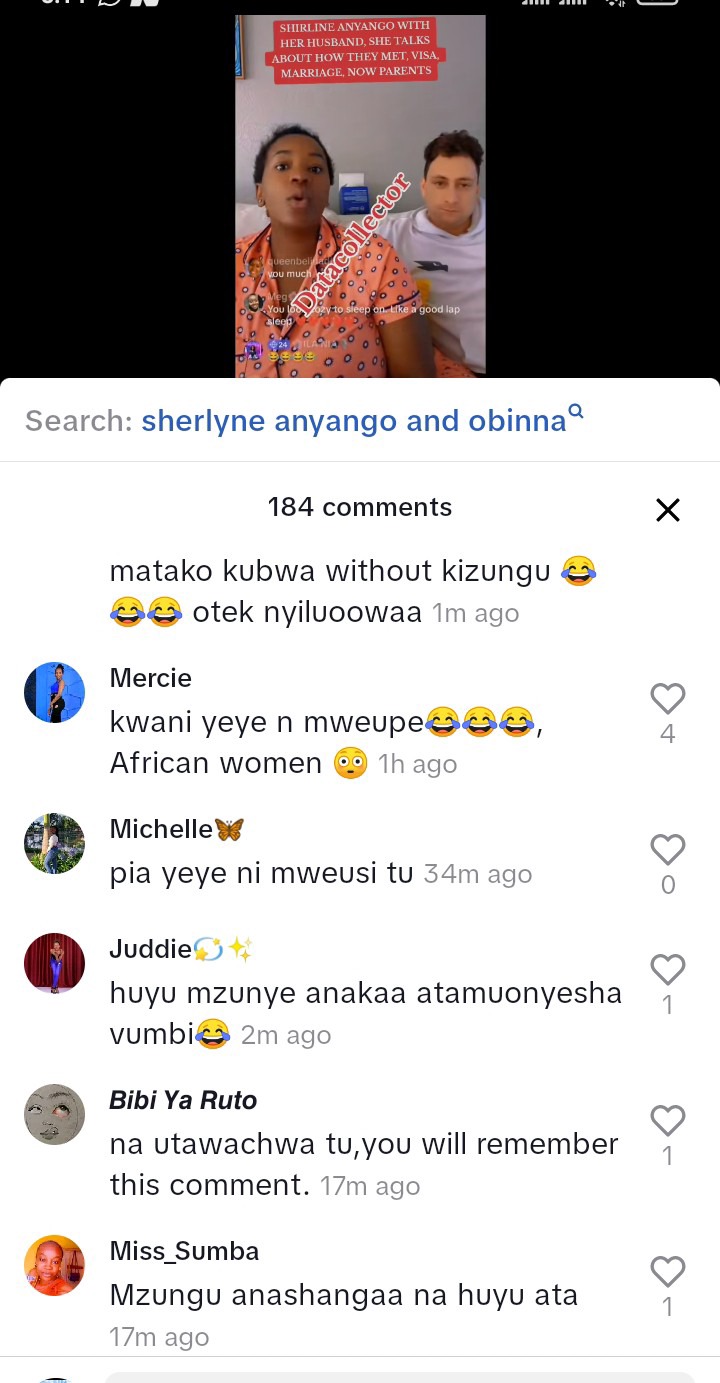Open Bibi Ya Ruto username

(183, 1100)
